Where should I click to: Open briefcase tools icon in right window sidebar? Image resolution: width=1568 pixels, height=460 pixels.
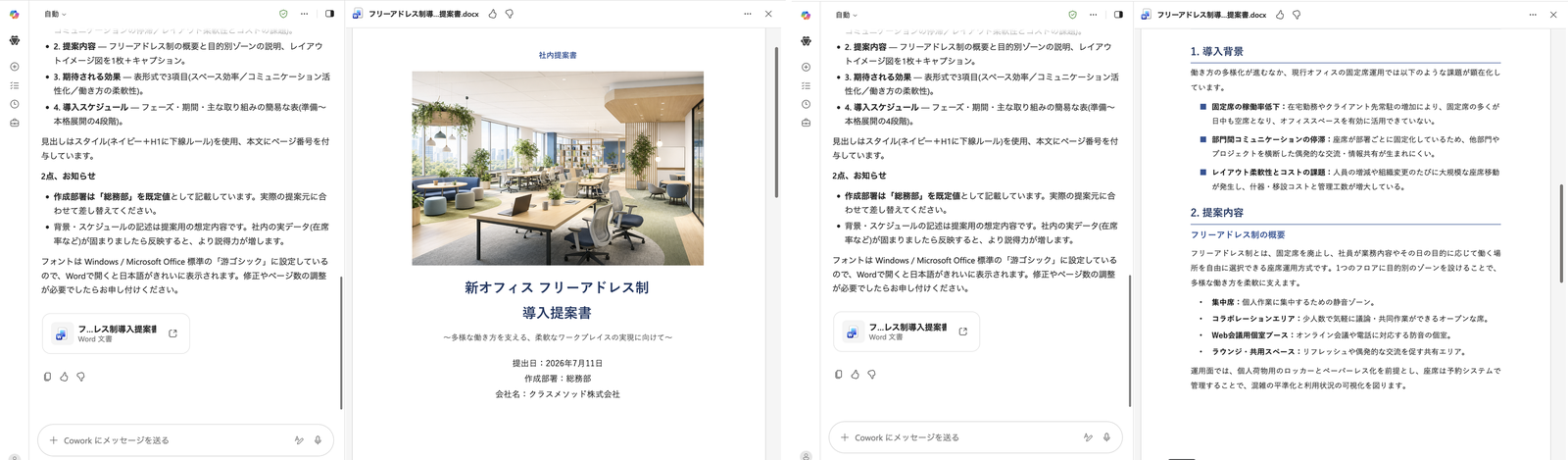click(806, 123)
